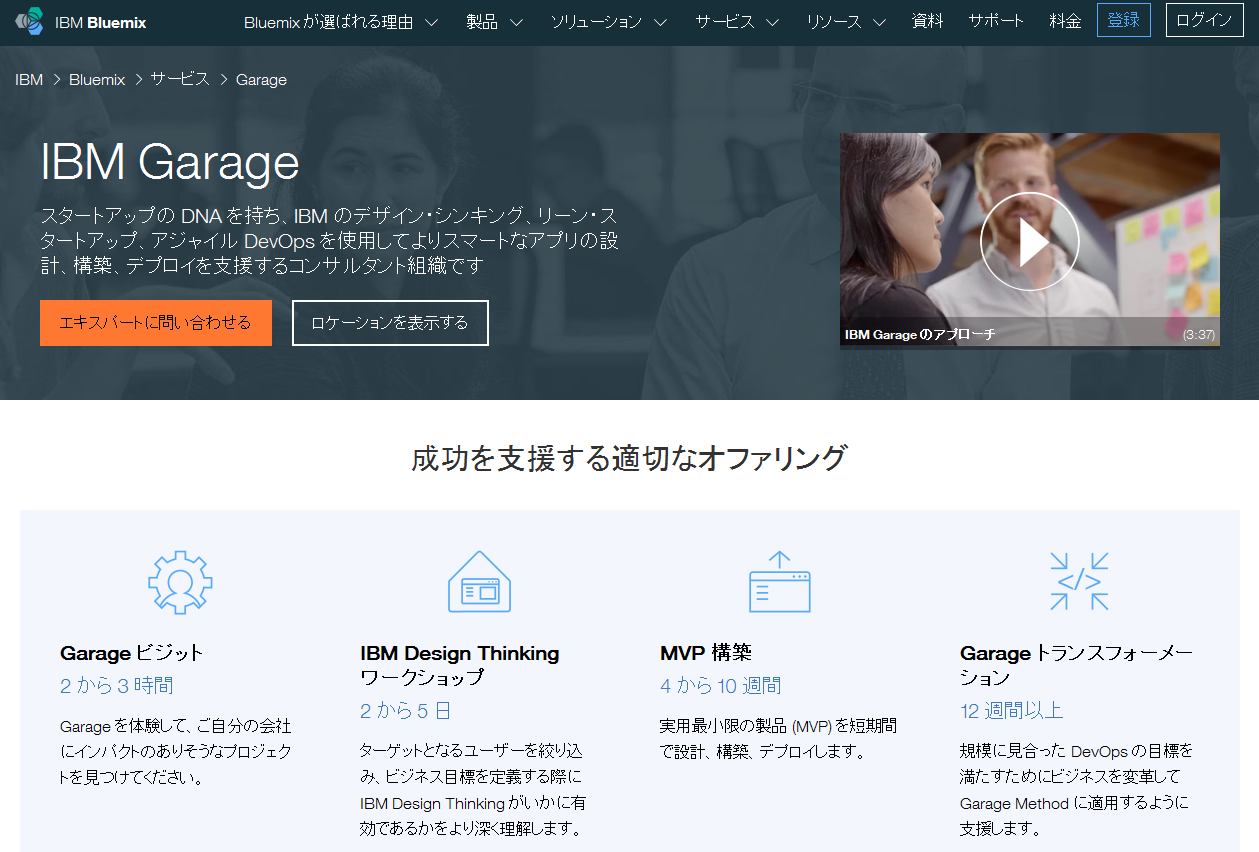Click the IBM Garage のアプローチ video caption

click(920, 335)
